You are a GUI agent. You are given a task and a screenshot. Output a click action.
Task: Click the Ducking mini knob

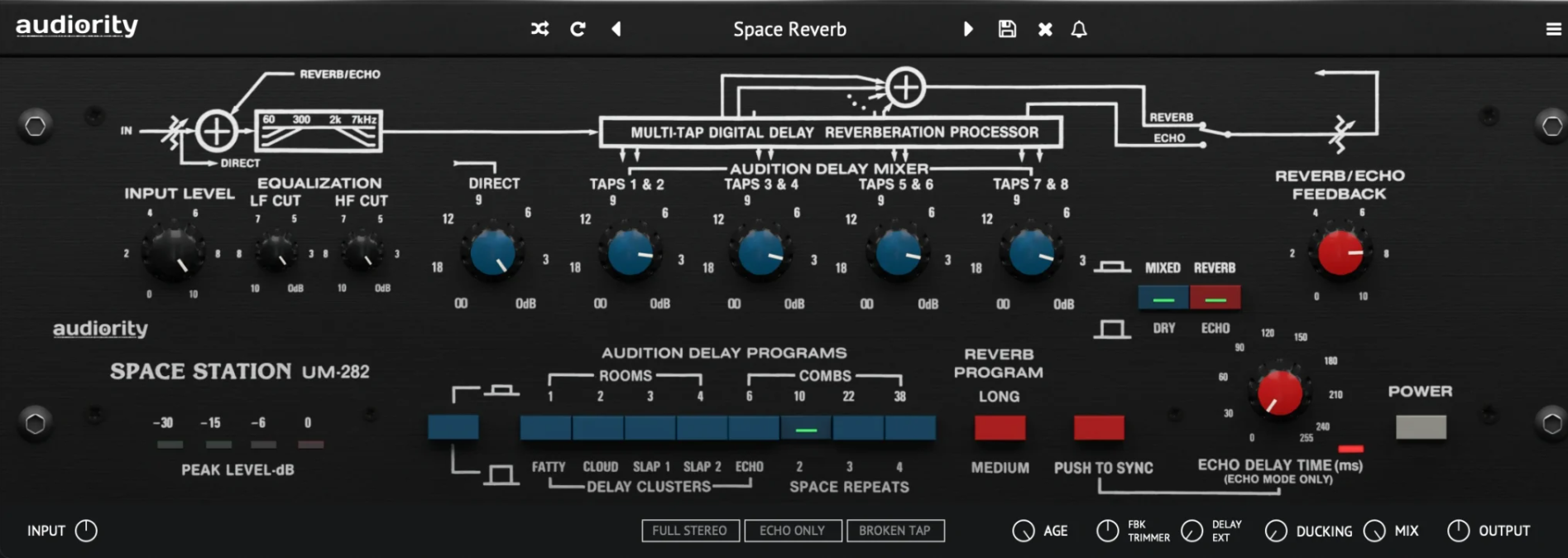(x=1276, y=531)
